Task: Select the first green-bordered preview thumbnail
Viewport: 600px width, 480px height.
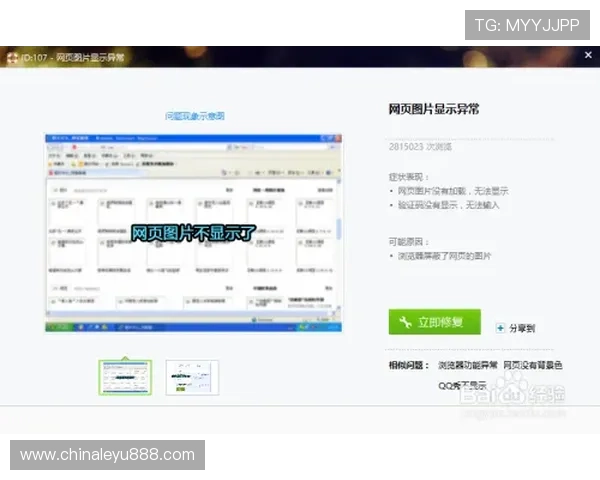Action: pos(125,377)
